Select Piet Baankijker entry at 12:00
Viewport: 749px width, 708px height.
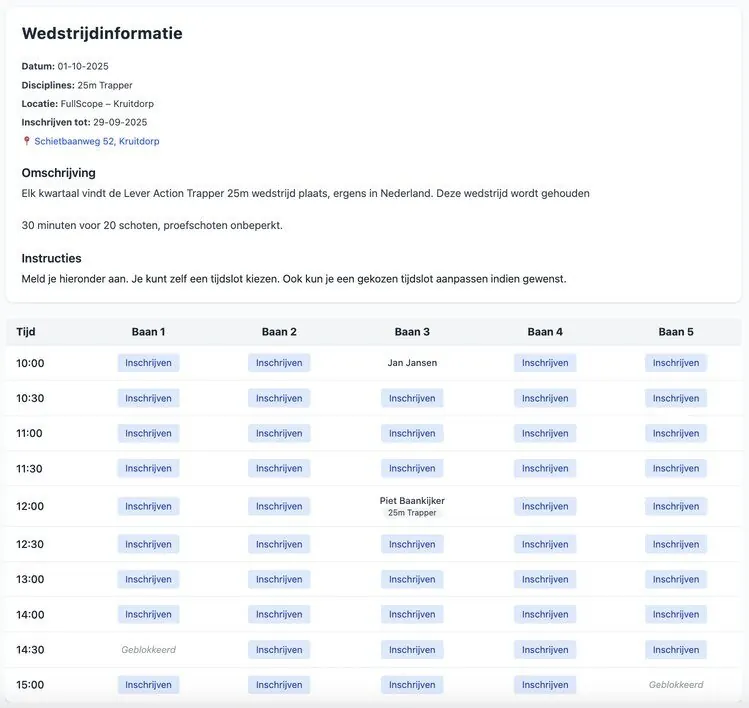[x=412, y=501]
